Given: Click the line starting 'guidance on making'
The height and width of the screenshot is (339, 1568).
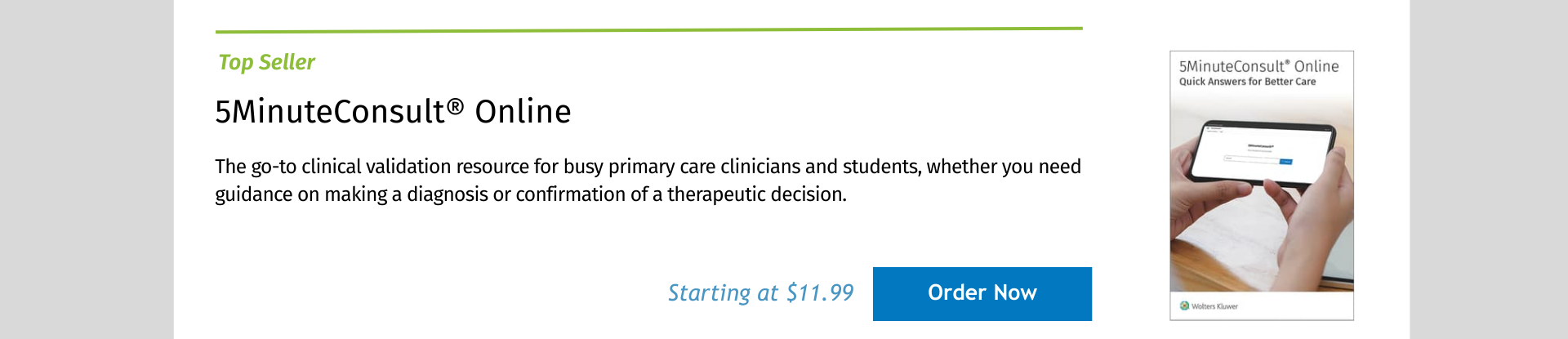Looking at the screenshot, I should click(530, 194).
